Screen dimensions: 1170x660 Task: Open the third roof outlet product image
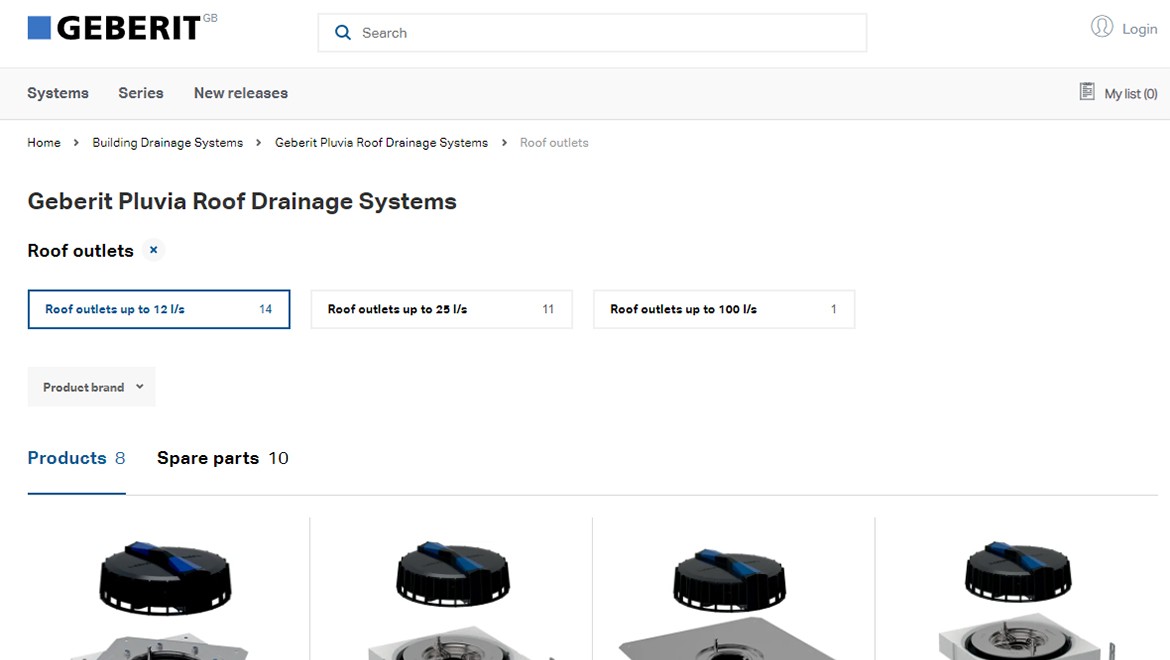[730, 603]
